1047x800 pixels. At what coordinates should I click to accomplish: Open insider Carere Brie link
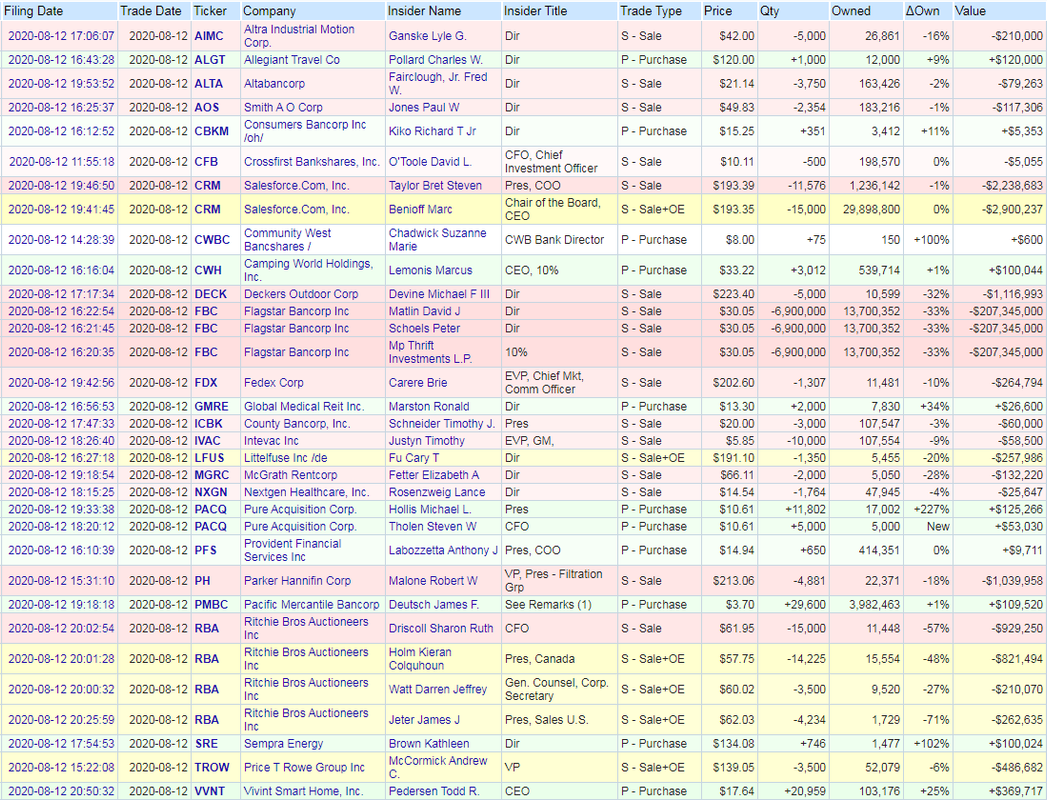tap(418, 383)
